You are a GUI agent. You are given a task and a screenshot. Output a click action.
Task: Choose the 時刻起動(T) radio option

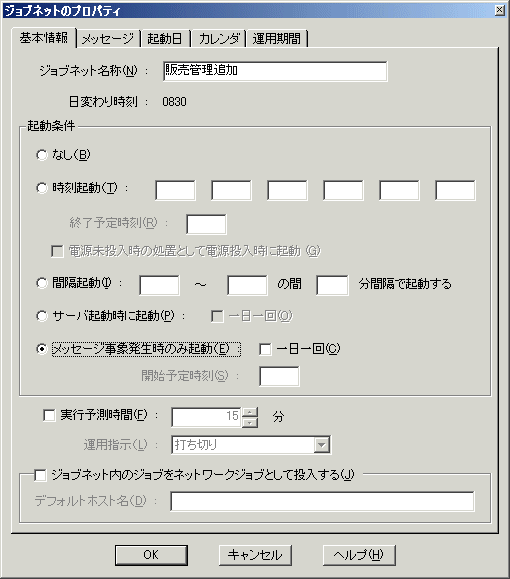point(42,188)
